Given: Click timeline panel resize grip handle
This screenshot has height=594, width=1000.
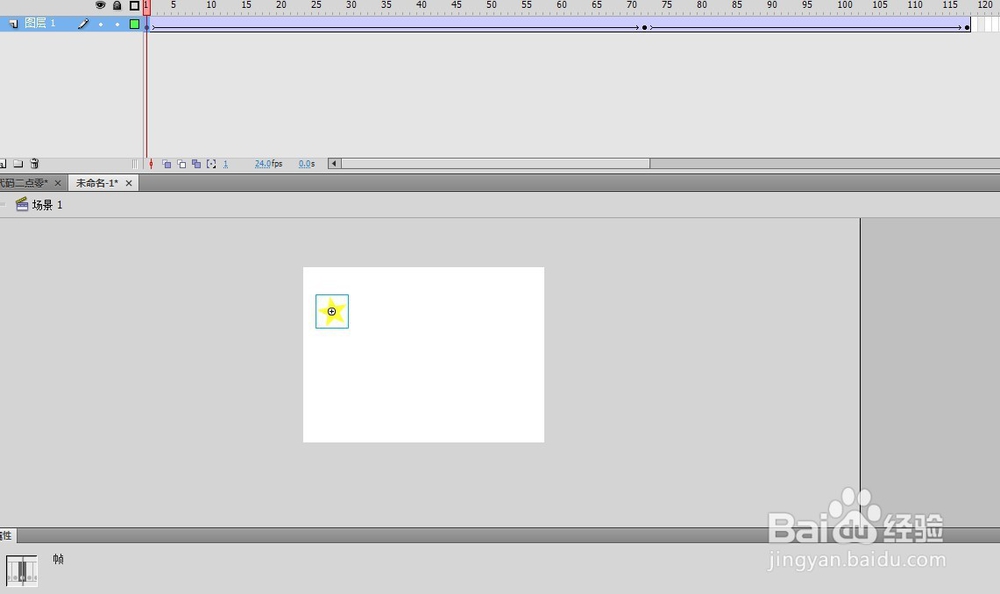Looking at the screenshot, I should point(135,164).
